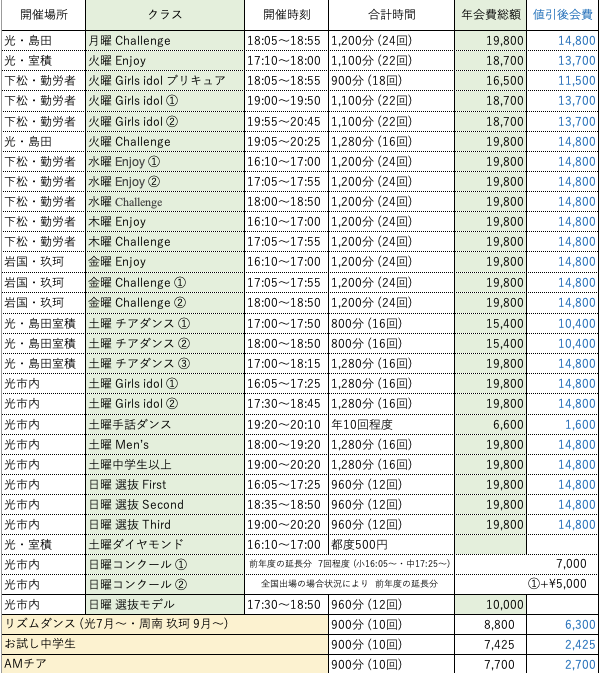Click the 19:05~20:25 time cell
The width and height of the screenshot is (599, 673).
click(x=286, y=142)
